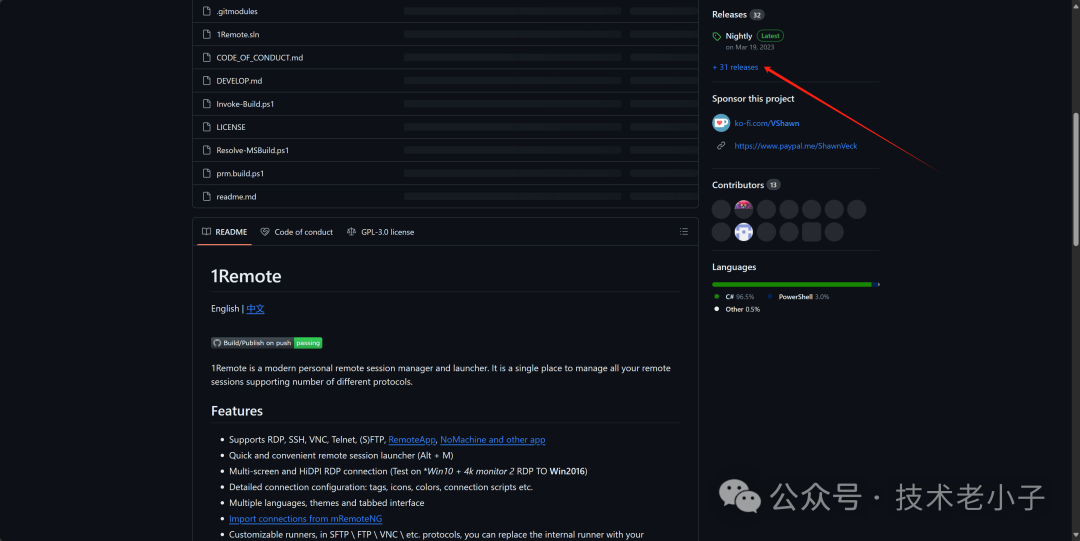Select PowerShell 3.0% language entry

pyautogui.click(x=798, y=297)
